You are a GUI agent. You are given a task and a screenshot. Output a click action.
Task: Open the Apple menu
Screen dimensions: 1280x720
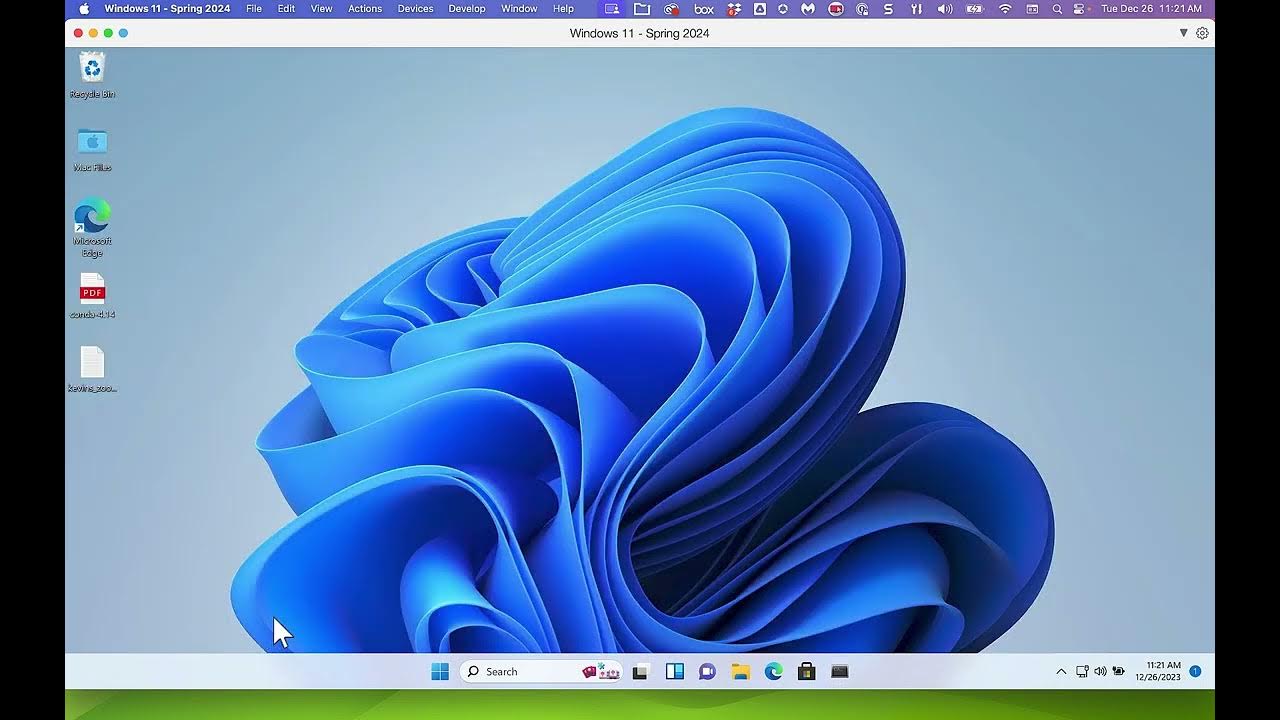[x=84, y=9]
